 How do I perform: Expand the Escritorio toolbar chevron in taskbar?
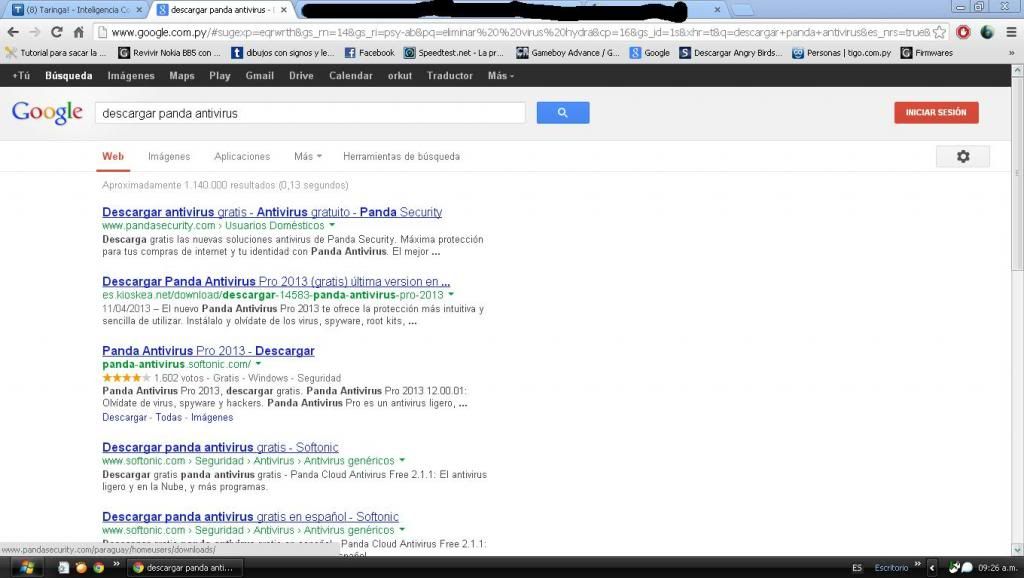point(917,564)
